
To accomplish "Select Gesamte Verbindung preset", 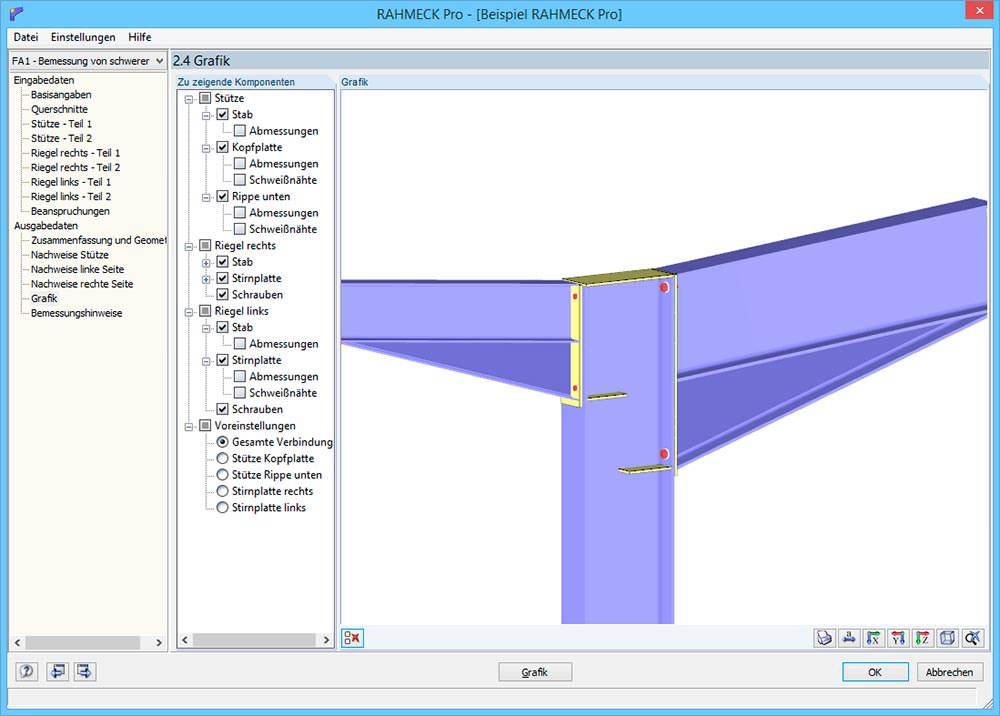I will 222,442.
